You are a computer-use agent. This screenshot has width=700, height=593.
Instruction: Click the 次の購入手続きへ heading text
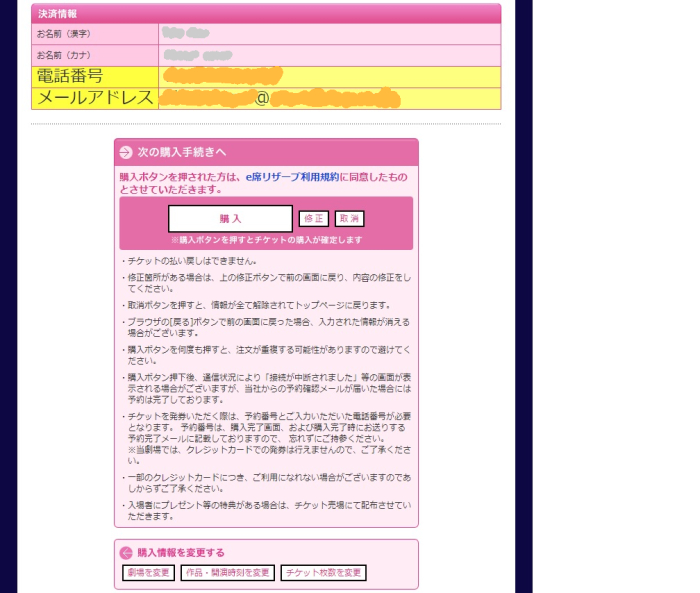pyautogui.click(x=181, y=152)
